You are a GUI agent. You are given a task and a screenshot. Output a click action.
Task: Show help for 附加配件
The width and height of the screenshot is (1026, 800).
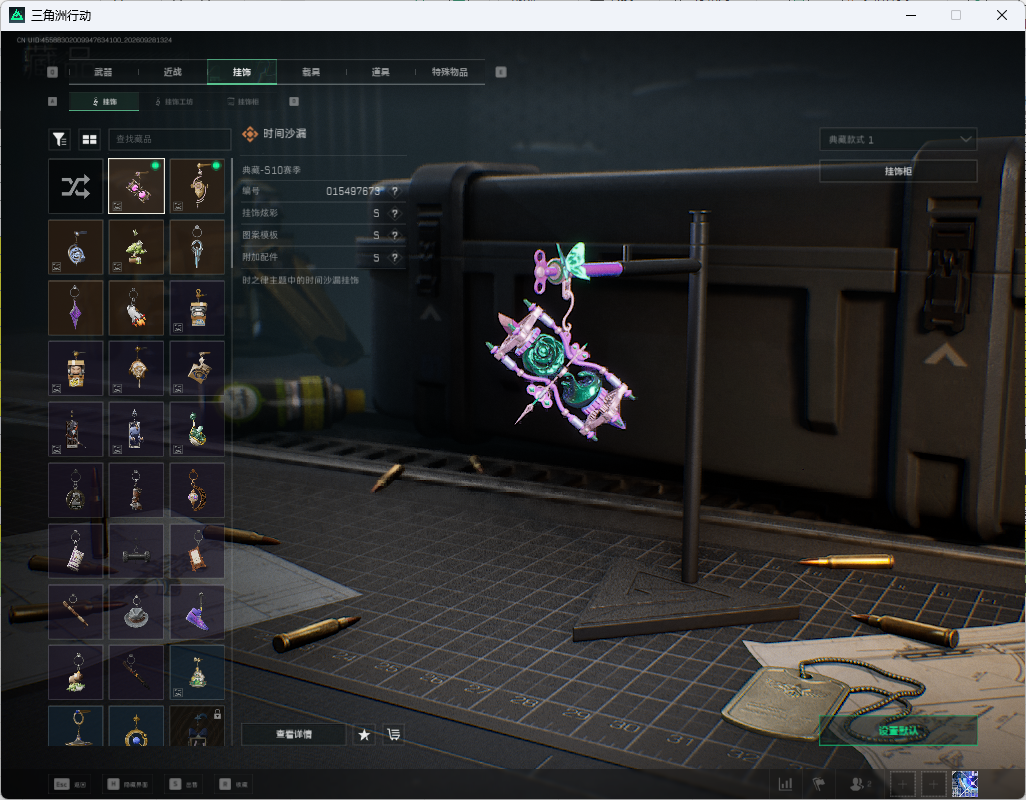pos(395,258)
